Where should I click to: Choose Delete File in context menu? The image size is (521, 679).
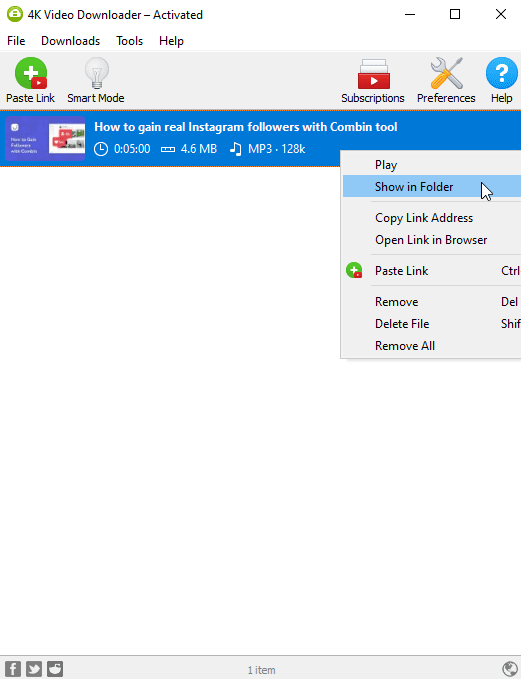point(432,323)
